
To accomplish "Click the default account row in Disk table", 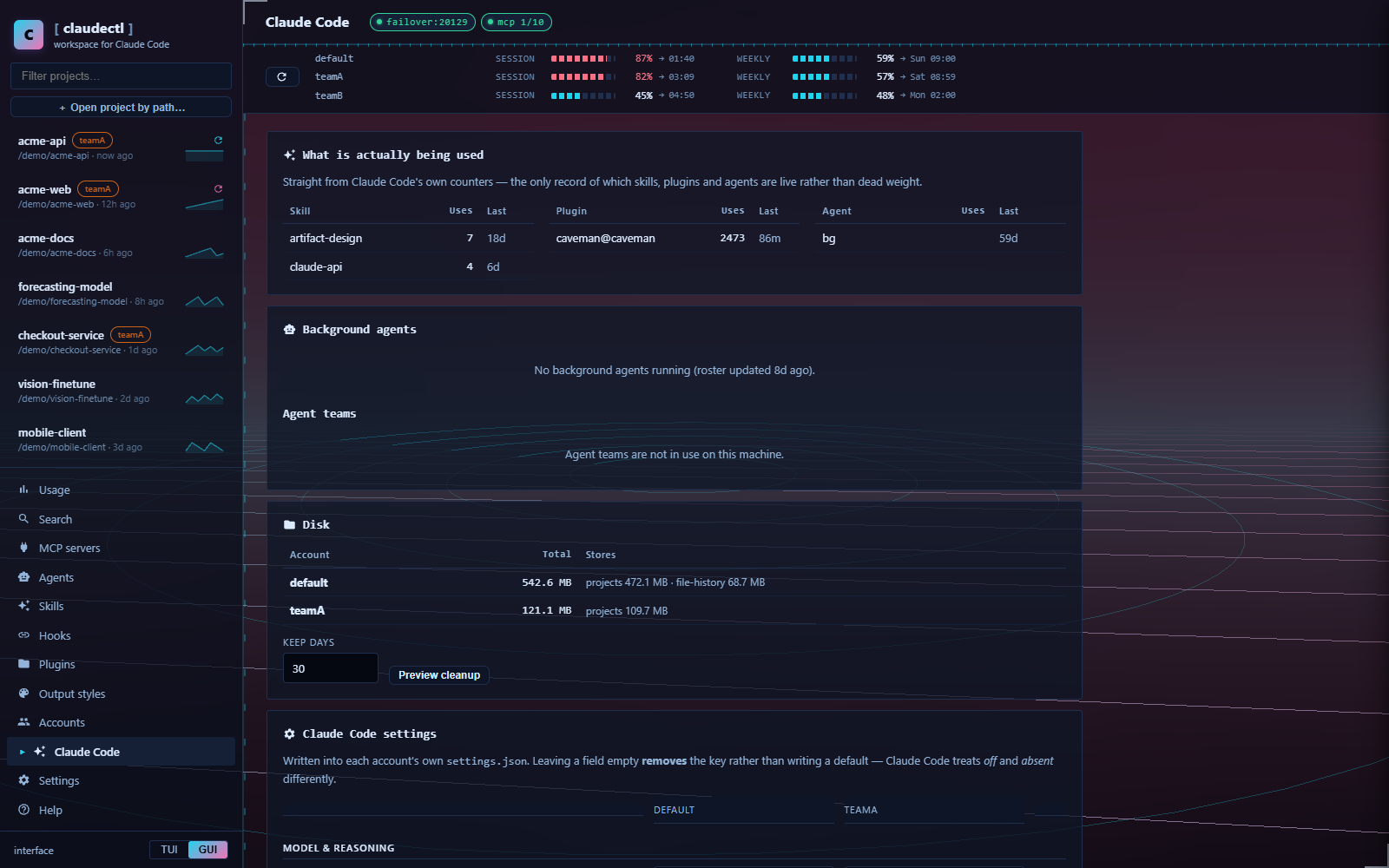I will [675, 582].
